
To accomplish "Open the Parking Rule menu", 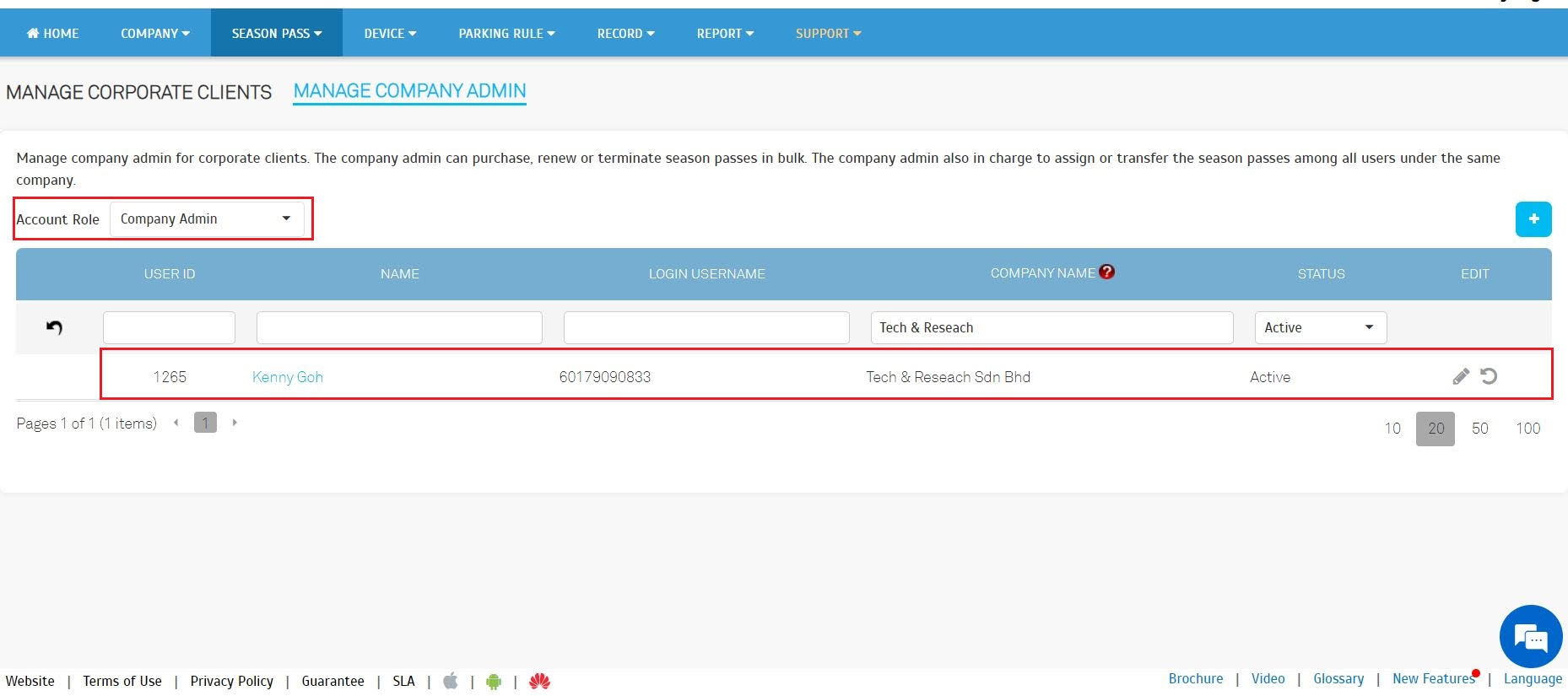I will click(506, 34).
